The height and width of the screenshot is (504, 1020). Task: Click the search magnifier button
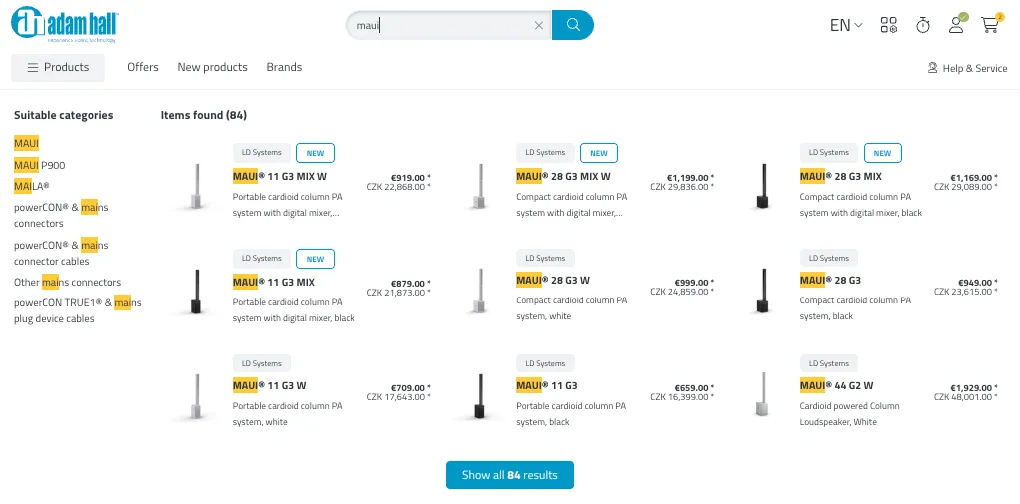(573, 25)
